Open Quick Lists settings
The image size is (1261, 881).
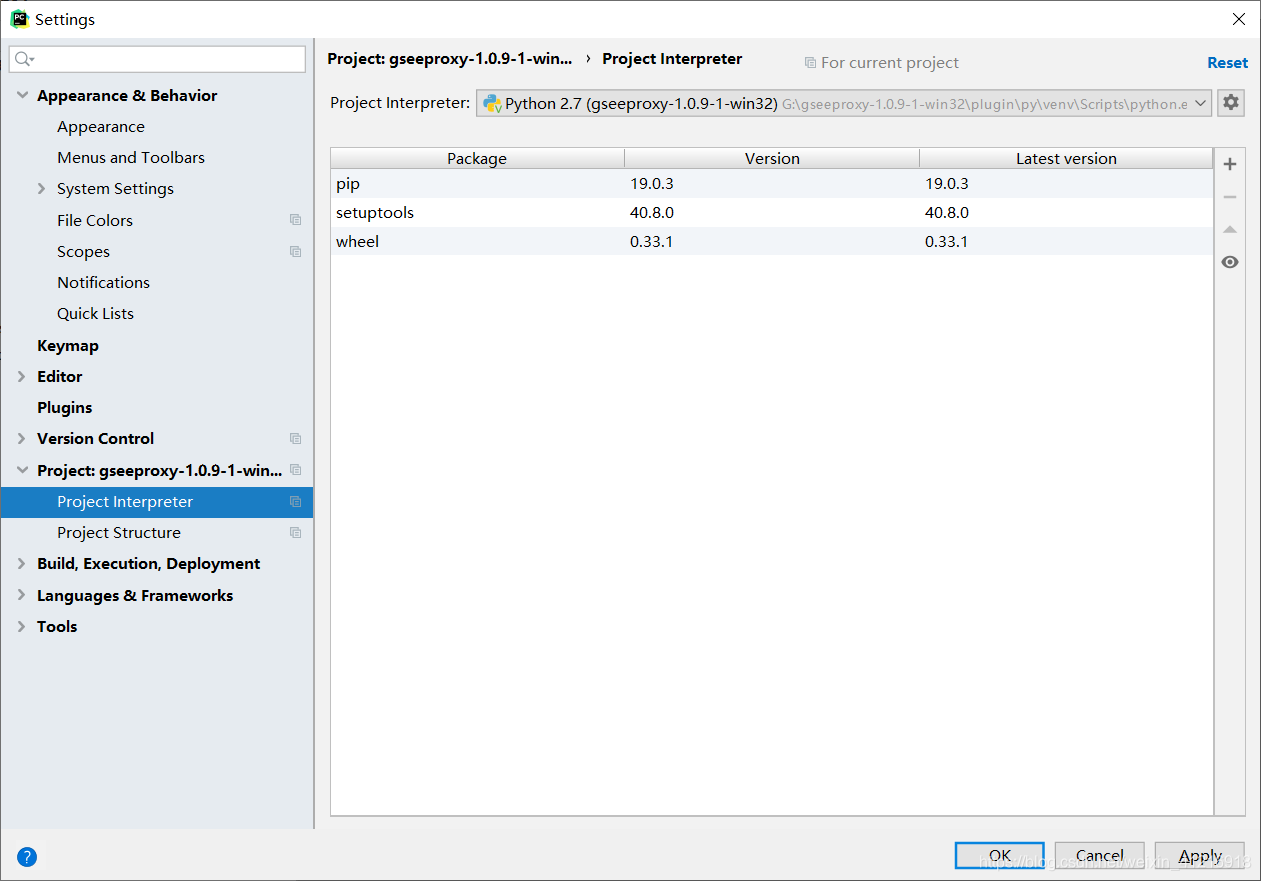[x=95, y=314]
